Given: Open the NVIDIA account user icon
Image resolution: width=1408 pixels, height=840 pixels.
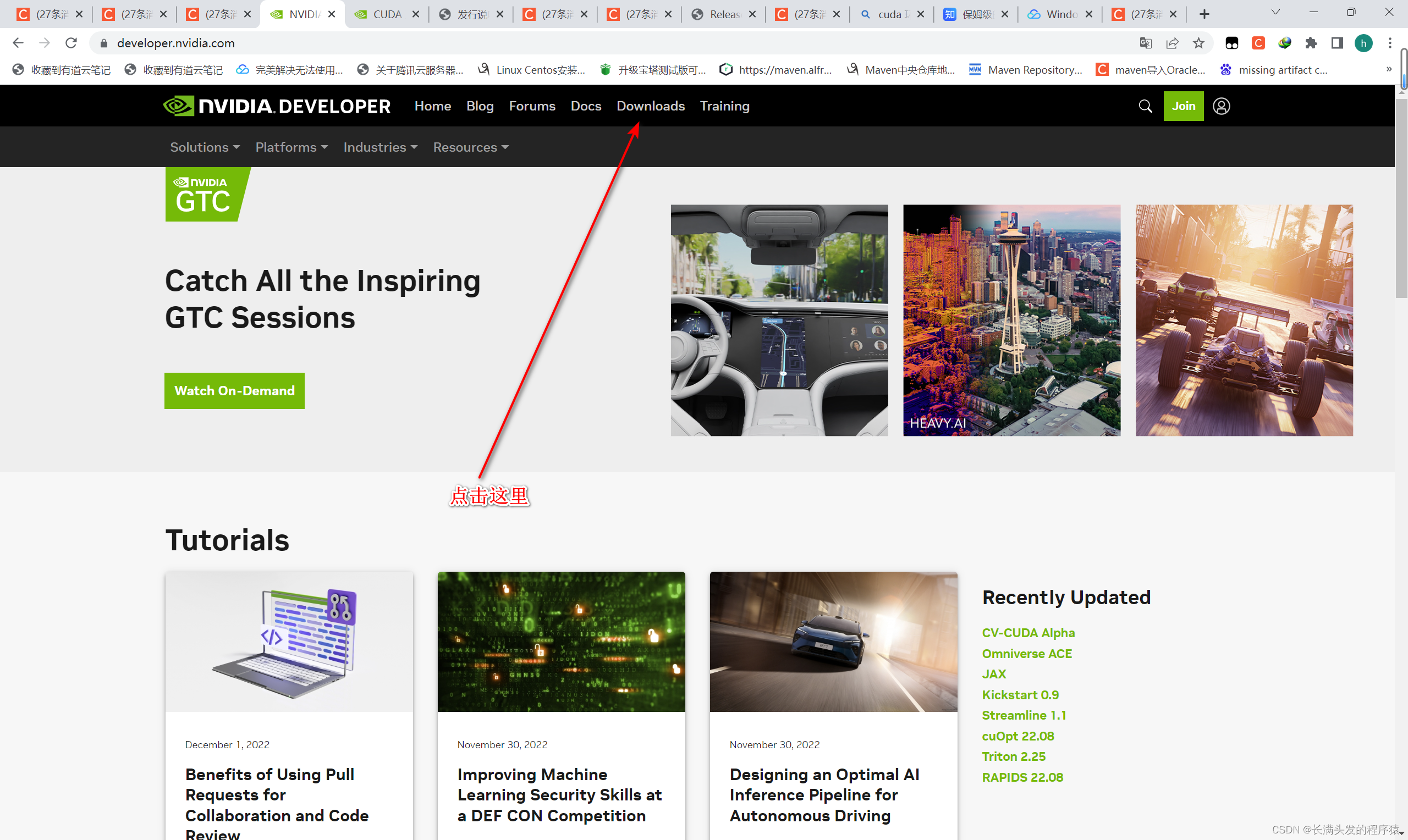Looking at the screenshot, I should point(1221,106).
